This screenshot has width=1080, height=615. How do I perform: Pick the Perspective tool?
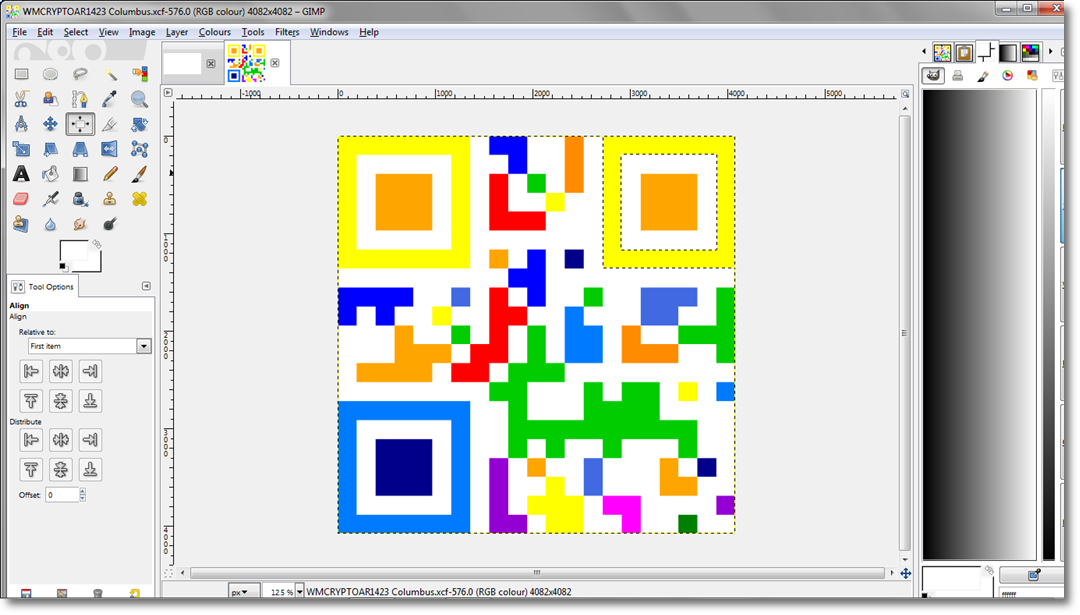pyautogui.click(x=80, y=149)
